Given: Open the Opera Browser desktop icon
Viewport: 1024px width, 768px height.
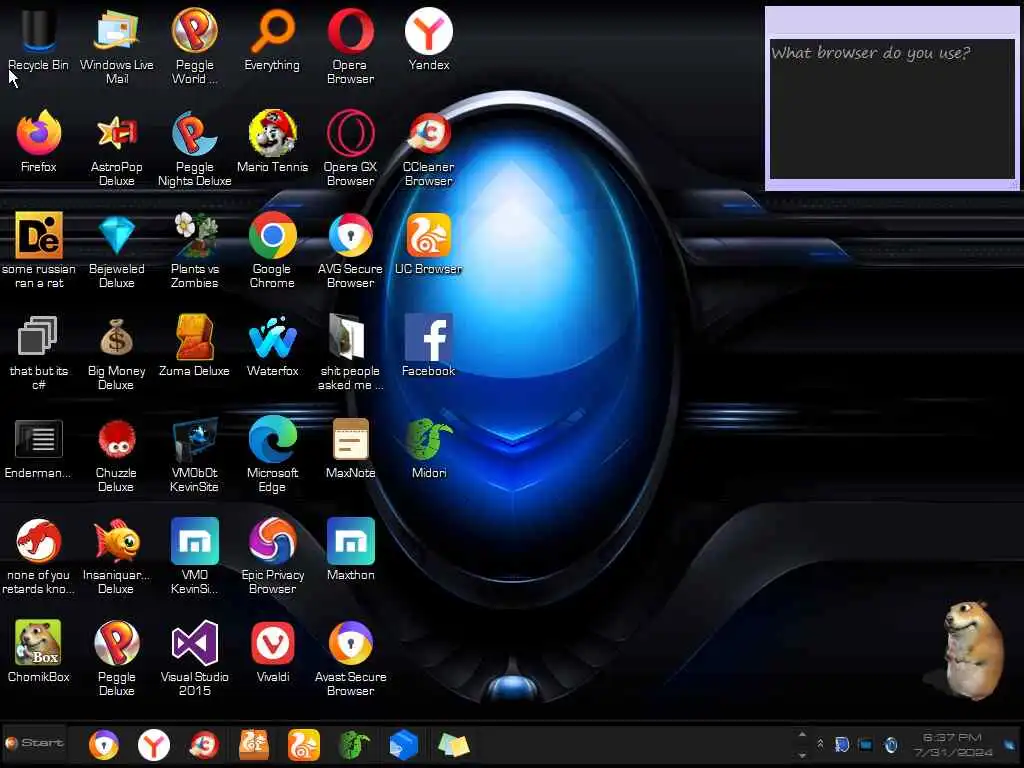Looking at the screenshot, I should [x=351, y=46].
